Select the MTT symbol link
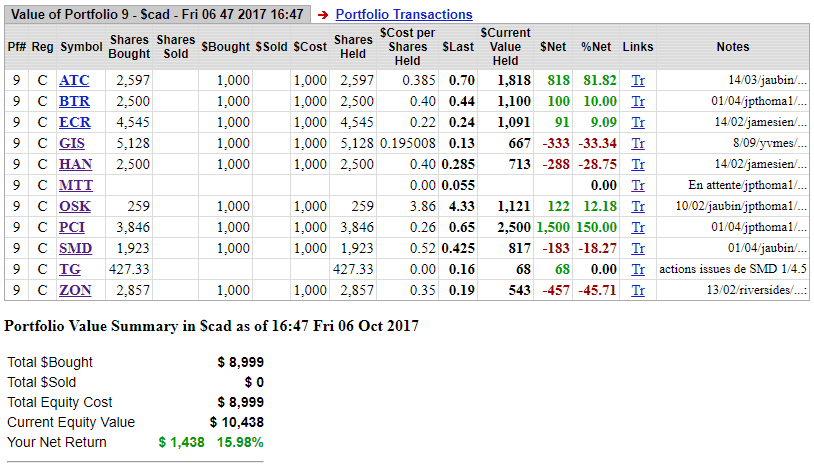Image resolution: width=814 pixels, height=465 pixels. (x=75, y=185)
